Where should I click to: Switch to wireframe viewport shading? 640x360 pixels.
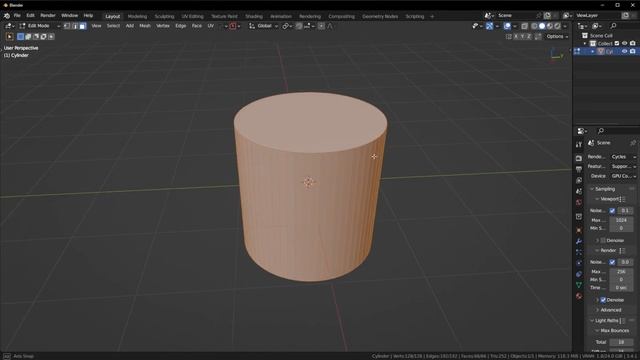tap(534, 26)
